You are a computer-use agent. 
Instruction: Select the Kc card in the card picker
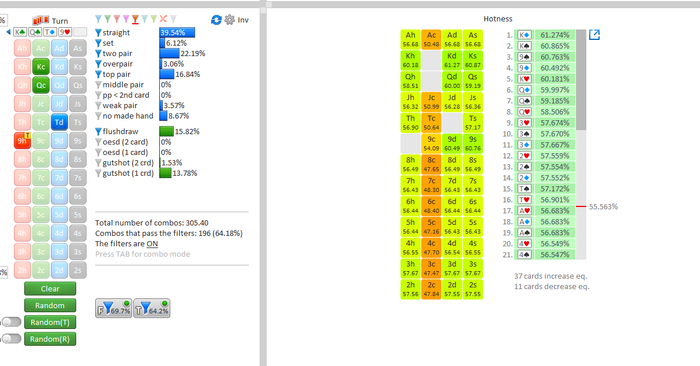click(41, 67)
